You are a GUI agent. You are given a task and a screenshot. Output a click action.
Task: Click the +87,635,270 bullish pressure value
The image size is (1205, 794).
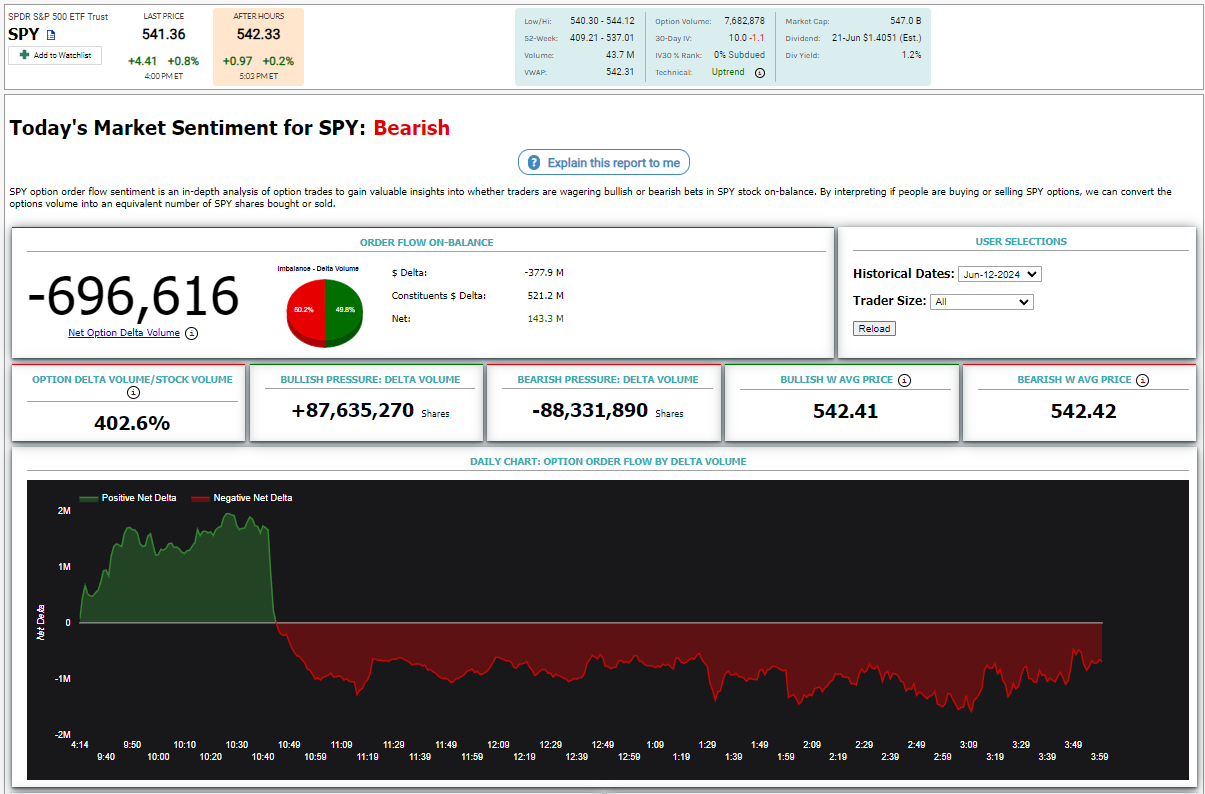(x=353, y=410)
